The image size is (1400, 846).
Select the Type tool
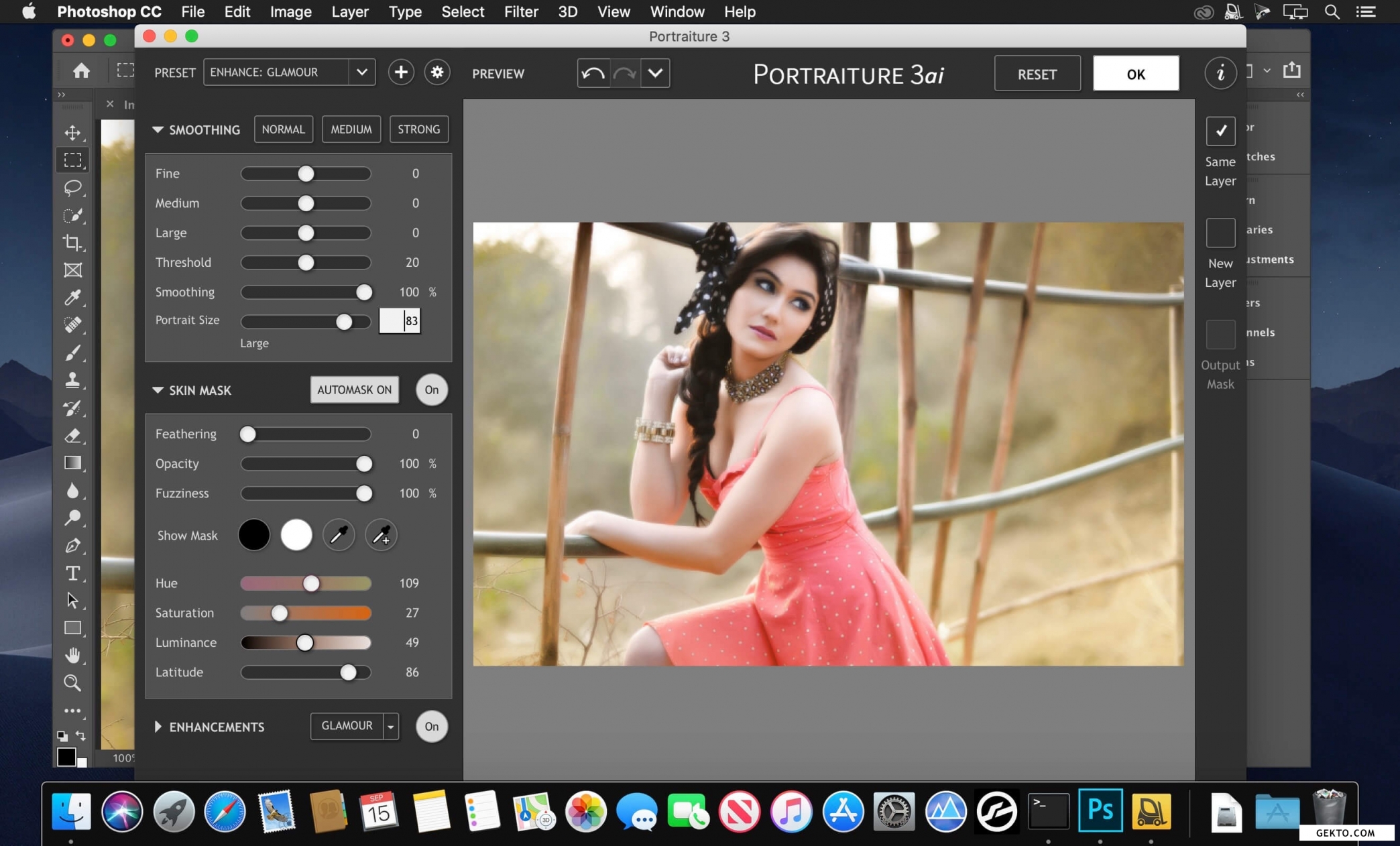(72, 573)
